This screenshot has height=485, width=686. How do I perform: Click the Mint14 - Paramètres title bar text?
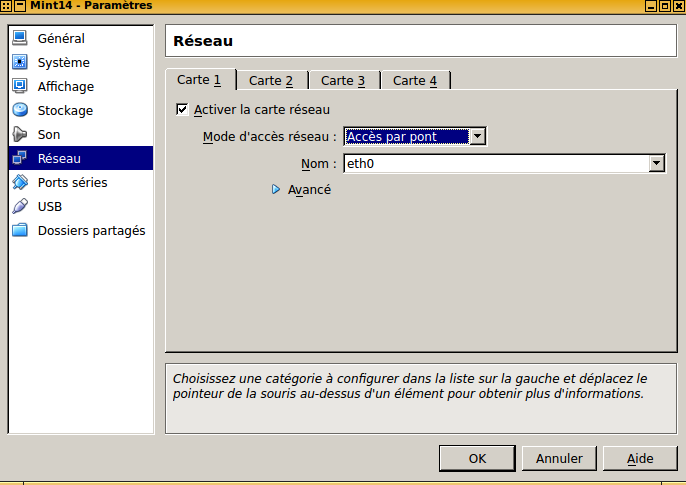(91, 6)
